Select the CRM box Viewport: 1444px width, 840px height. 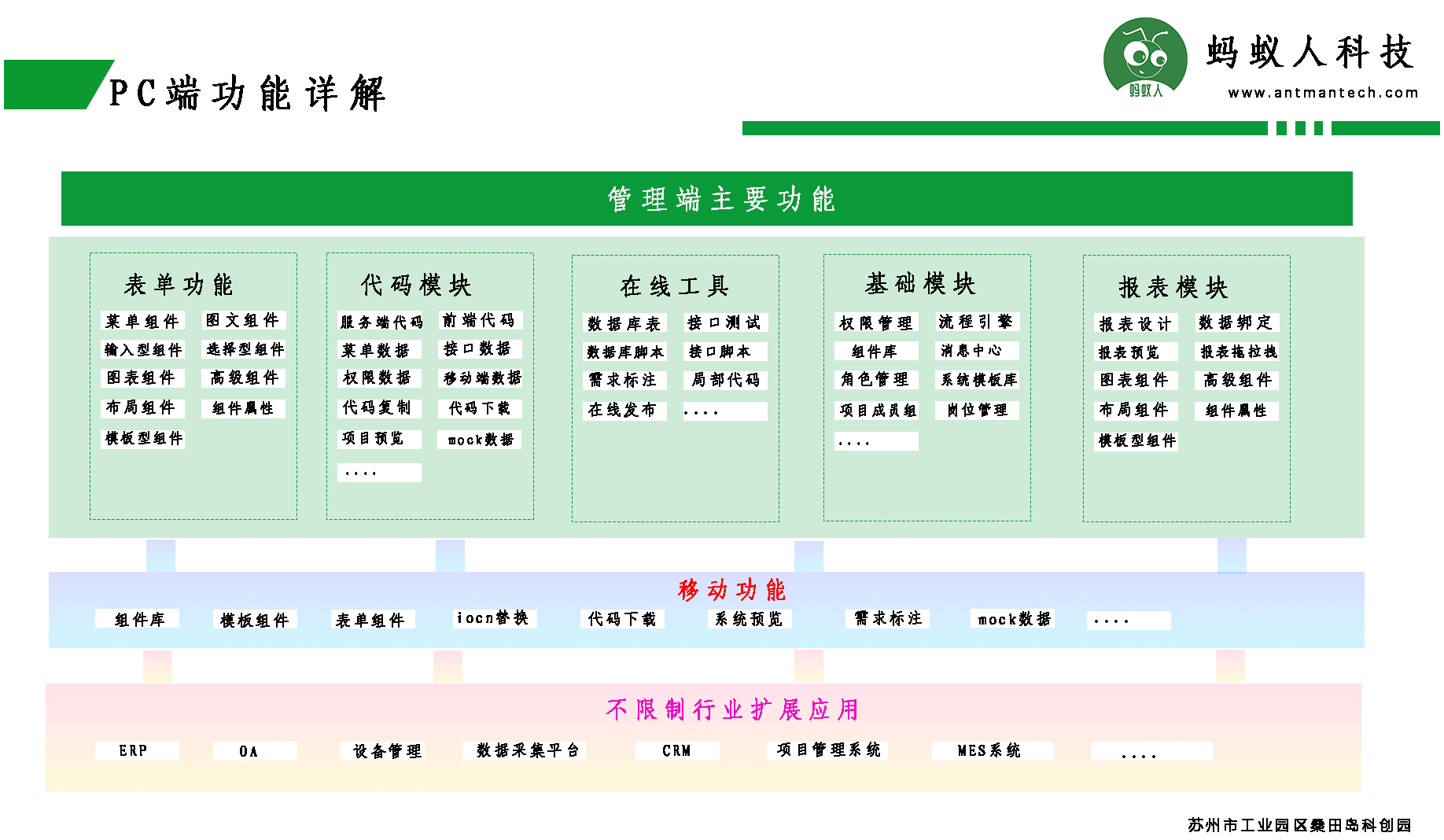(676, 750)
